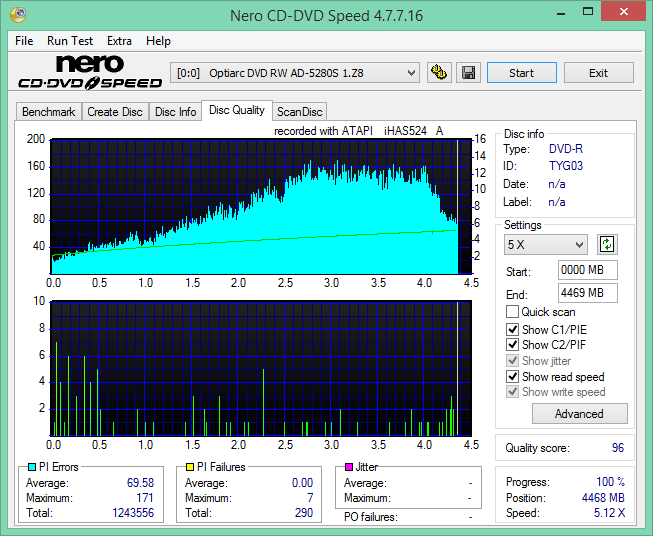Click the PI Errors total 1243556
This screenshot has width=653, height=536.
[x=133, y=512]
